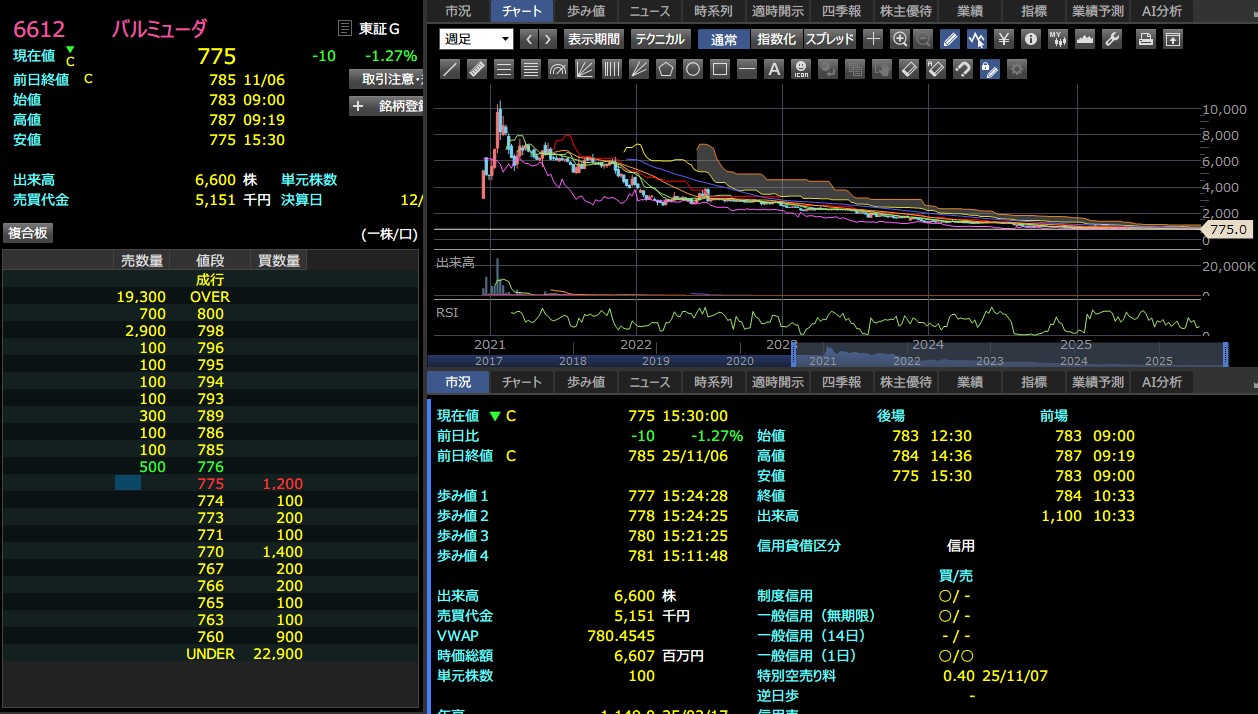Toggle the chart line cursor icon

tap(977, 39)
